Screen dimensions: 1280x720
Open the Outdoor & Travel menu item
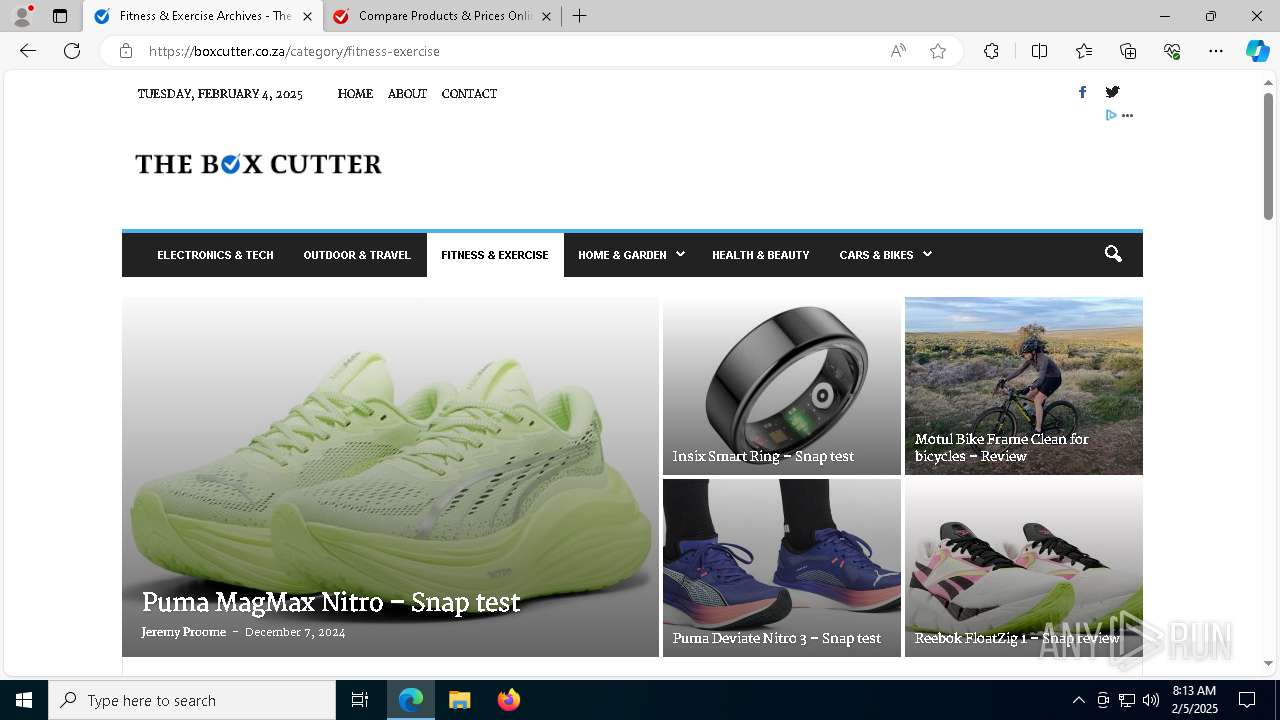[x=357, y=255]
